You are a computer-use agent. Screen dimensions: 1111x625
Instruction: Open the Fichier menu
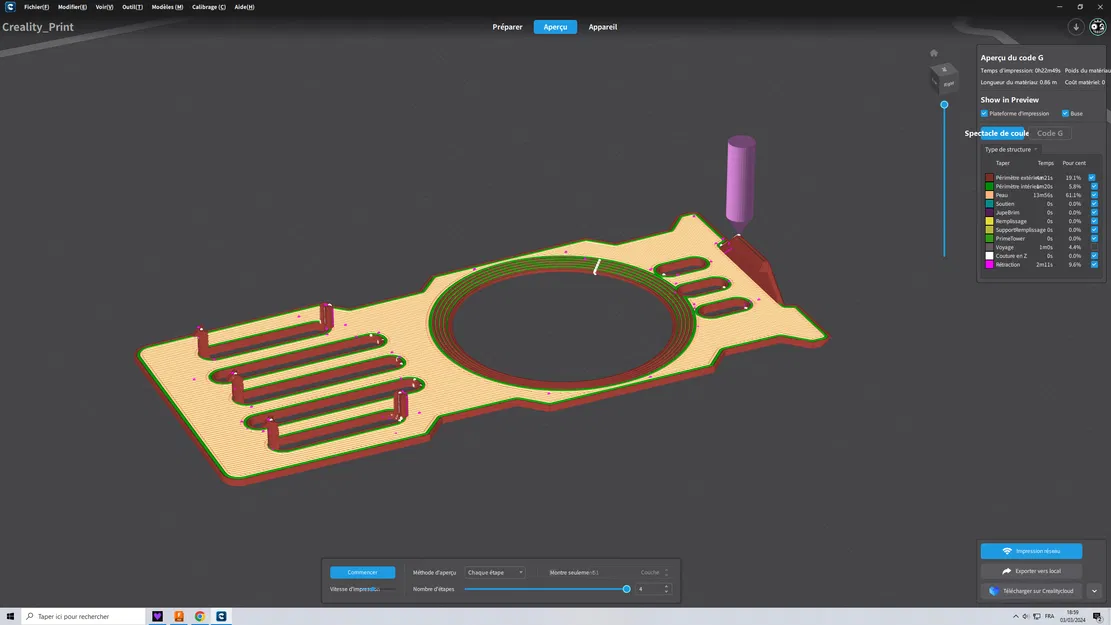pyautogui.click(x=36, y=6)
